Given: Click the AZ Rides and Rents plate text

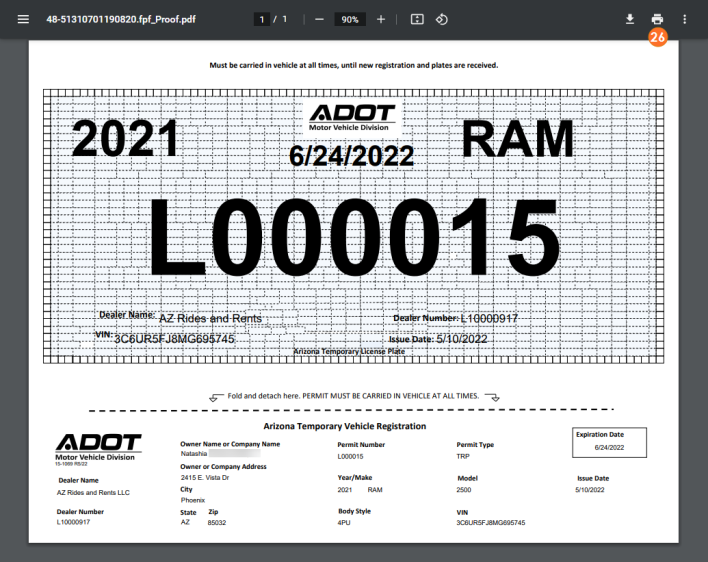Looking at the screenshot, I should click(210, 318).
